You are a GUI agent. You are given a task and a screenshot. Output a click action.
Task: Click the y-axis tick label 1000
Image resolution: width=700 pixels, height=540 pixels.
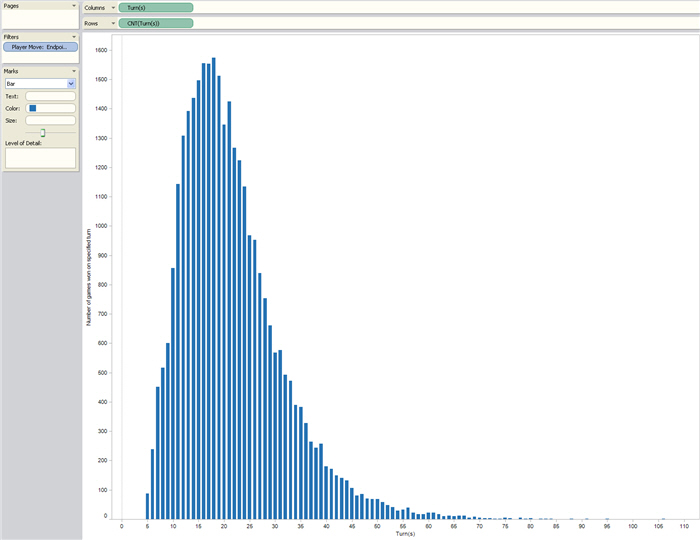(x=101, y=226)
